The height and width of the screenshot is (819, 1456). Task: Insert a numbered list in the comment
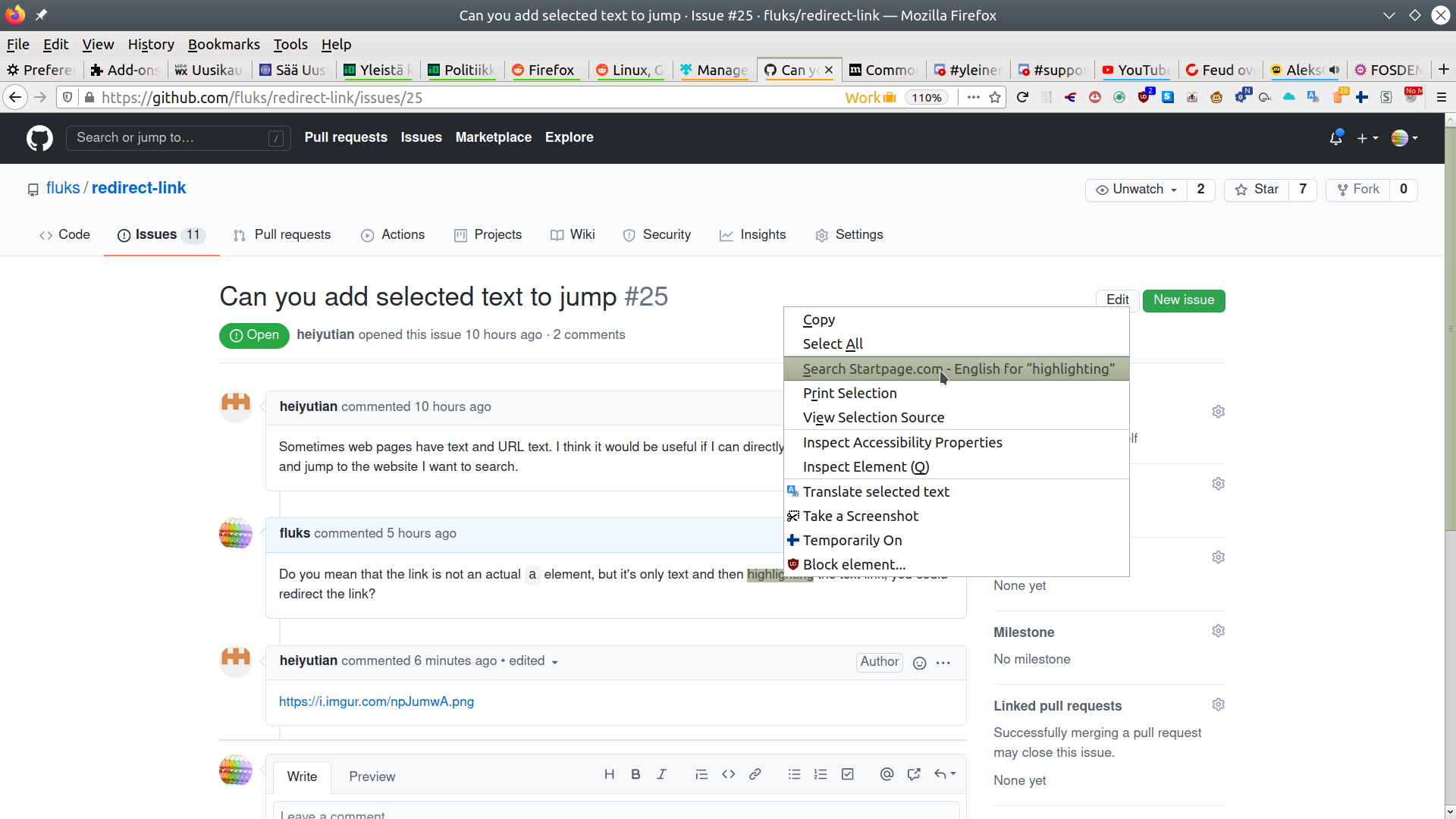pyautogui.click(x=821, y=773)
